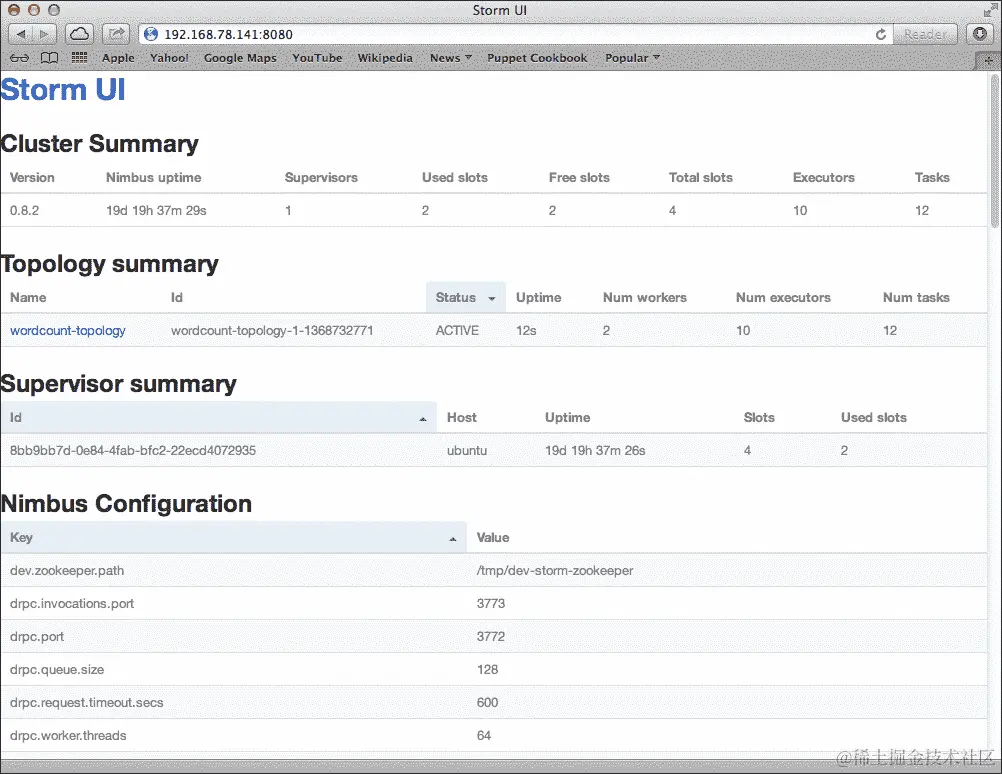This screenshot has height=774, width=1002.
Task: Click the Storm UI heading link
Action: (x=63, y=89)
